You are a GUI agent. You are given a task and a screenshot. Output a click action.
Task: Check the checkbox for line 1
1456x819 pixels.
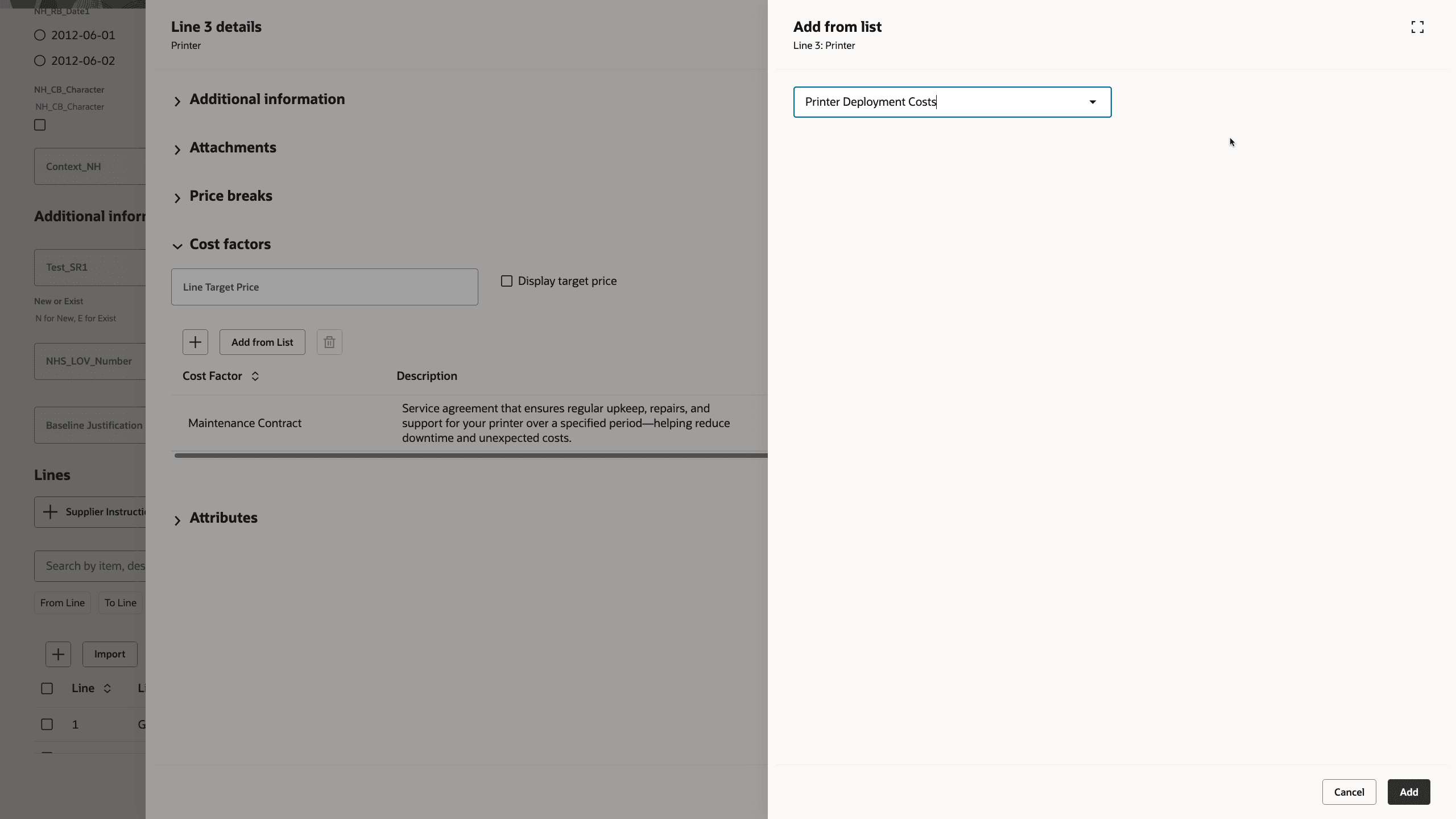(47, 724)
